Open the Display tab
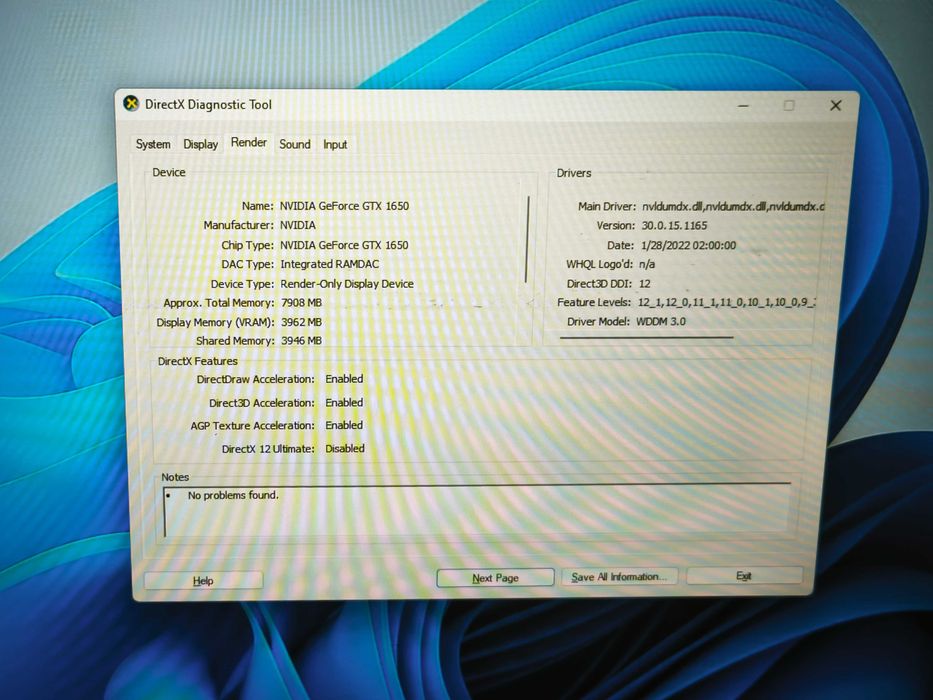The image size is (933, 700). coord(201,144)
